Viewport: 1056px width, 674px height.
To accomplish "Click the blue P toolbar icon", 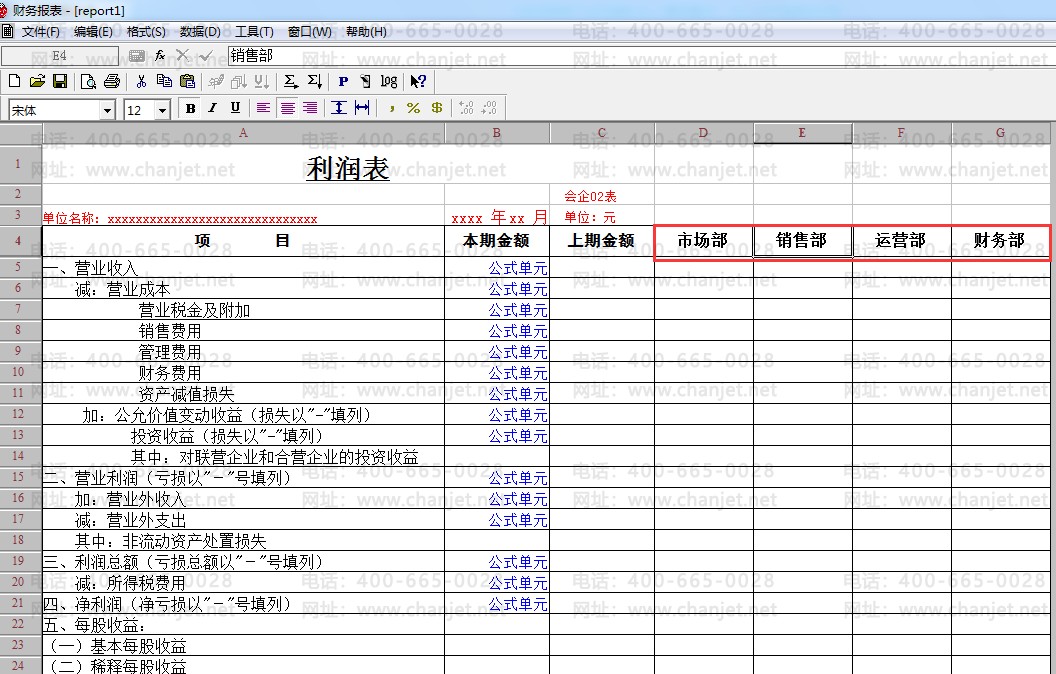I will [343, 81].
